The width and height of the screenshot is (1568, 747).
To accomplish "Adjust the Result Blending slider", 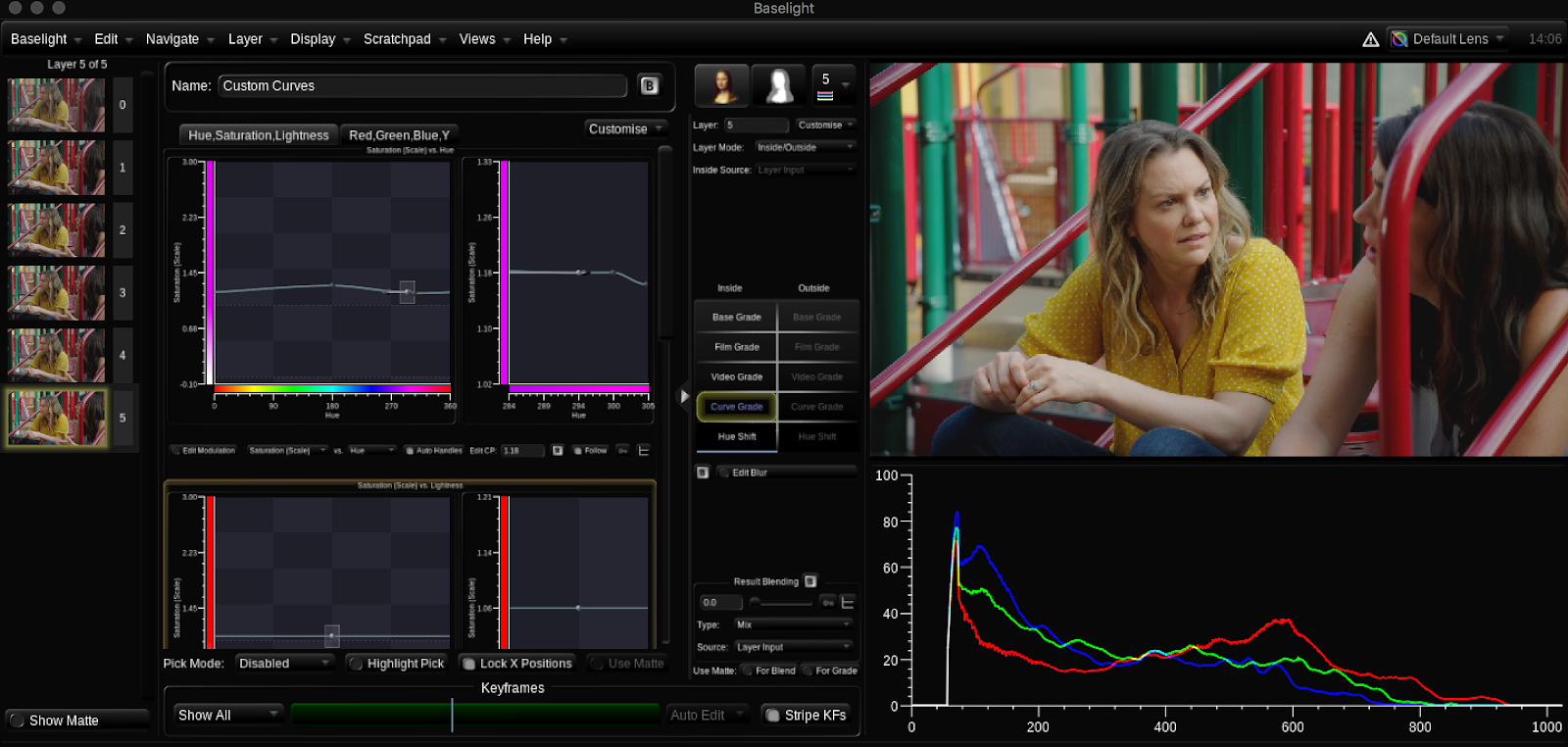I will [783, 602].
